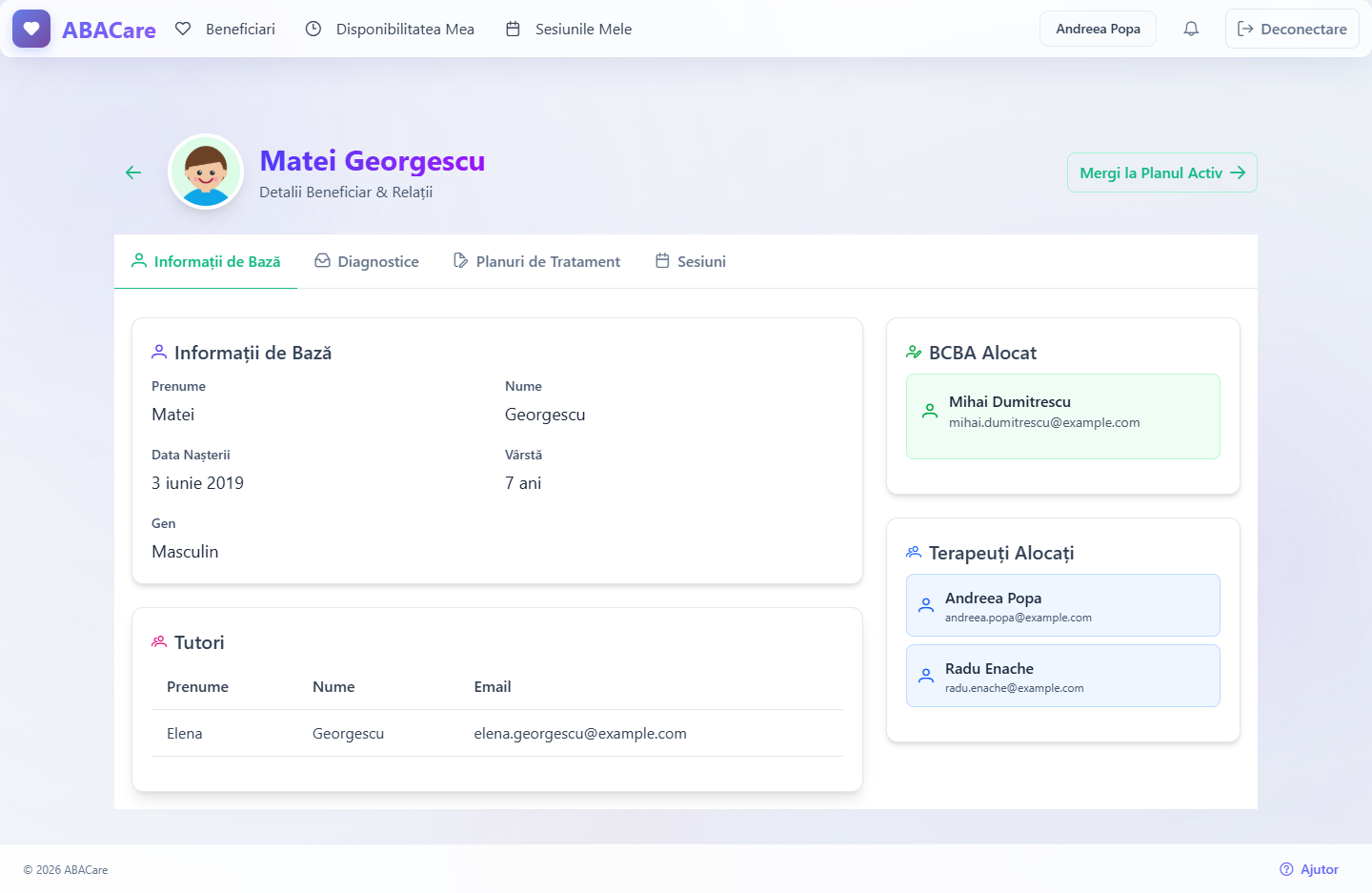The image size is (1372, 893).
Task: Click the Email column header in Tutori
Action: tap(493, 686)
